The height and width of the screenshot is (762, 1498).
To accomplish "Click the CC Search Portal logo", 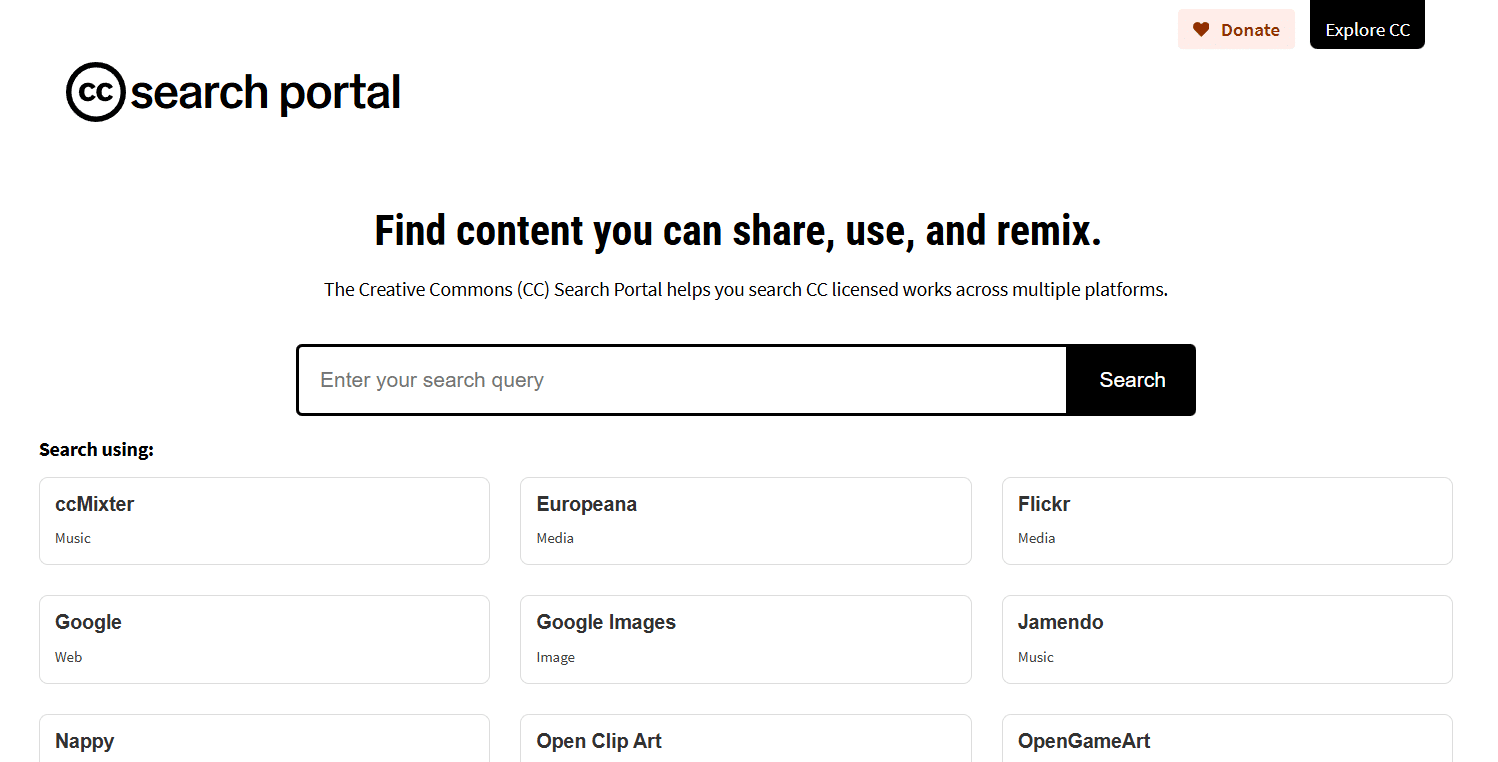I will coord(233,92).
